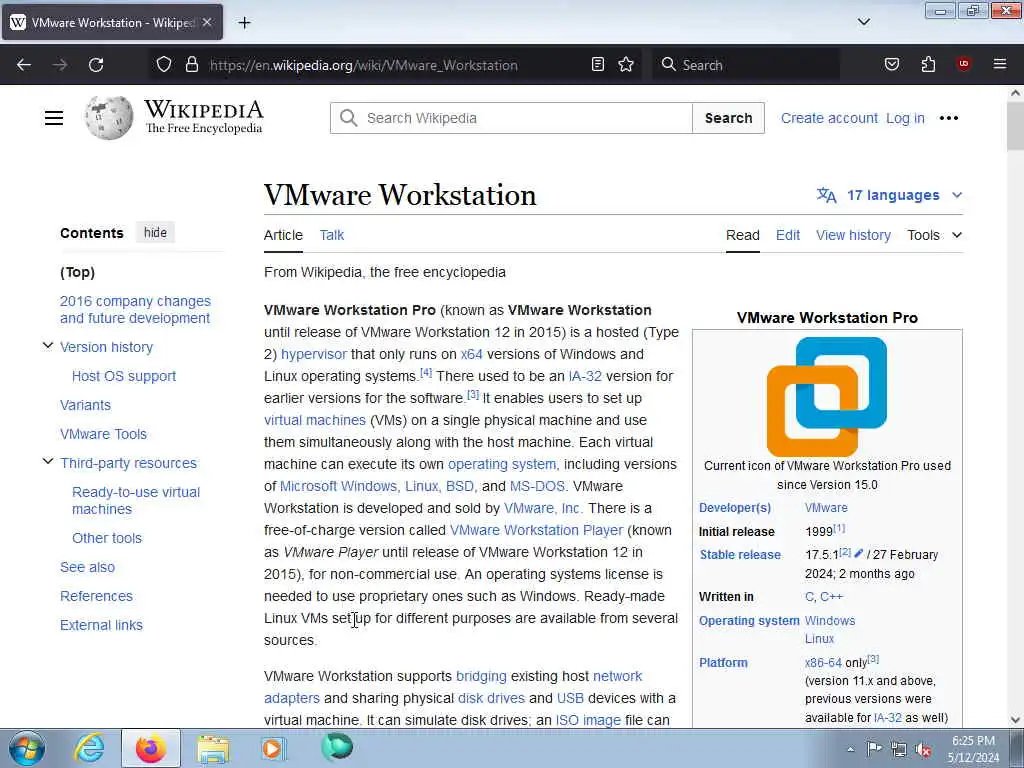Click the network tray icon
Viewport: 1024px width, 768px height.
click(x=899, y=749)
